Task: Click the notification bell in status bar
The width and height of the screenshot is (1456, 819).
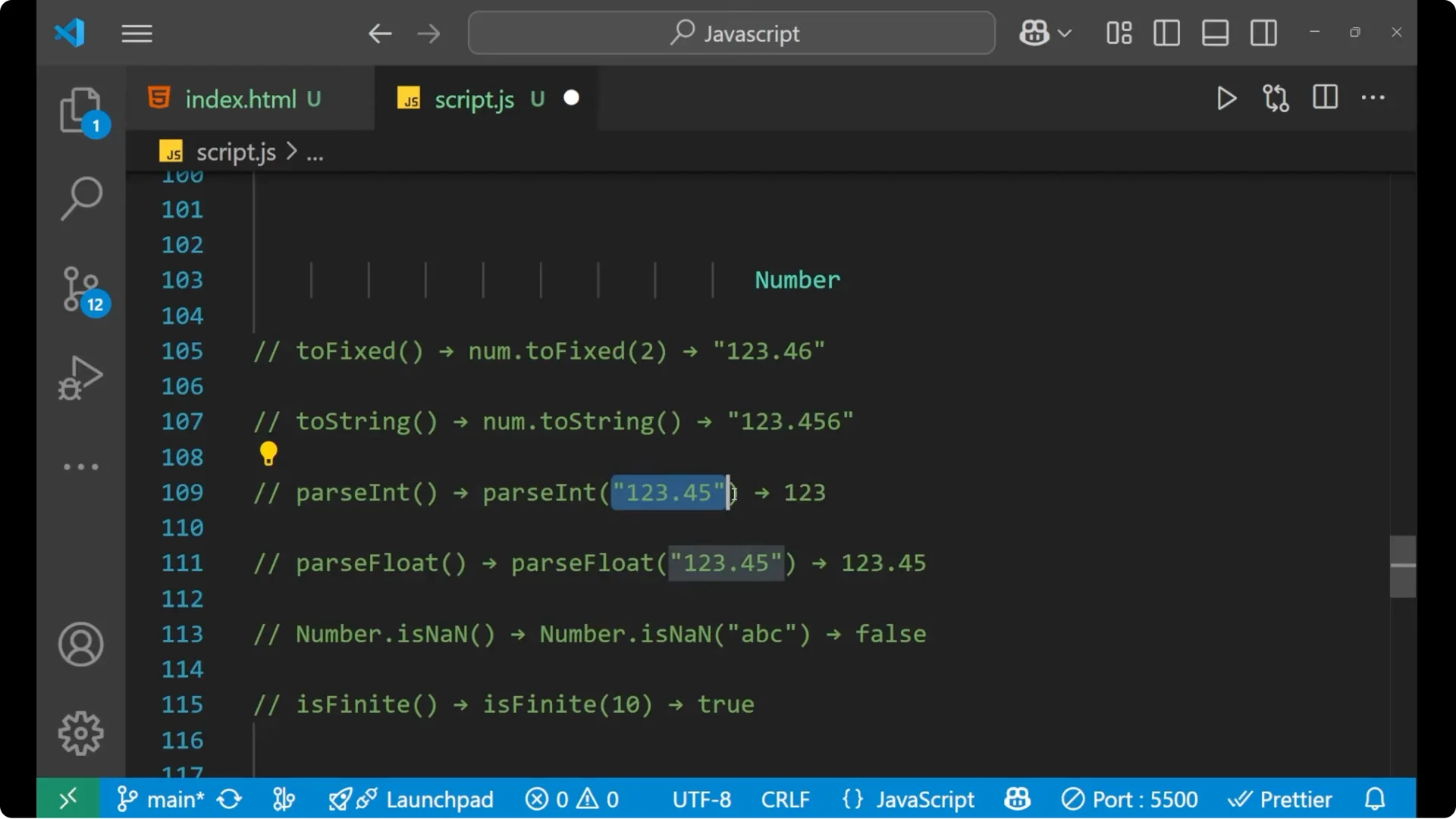Action: pos(1375,799)
